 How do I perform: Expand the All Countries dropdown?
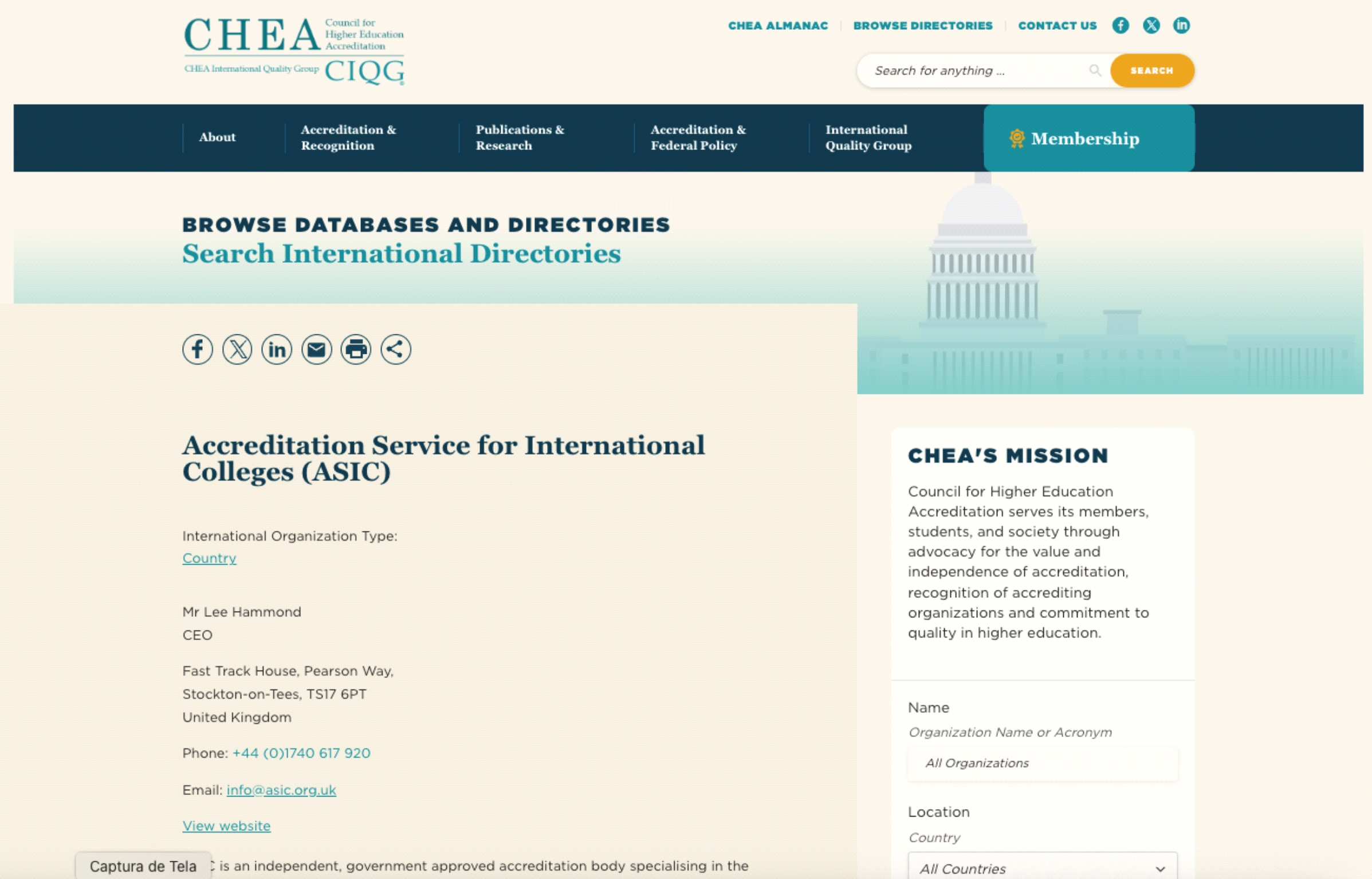coord(1042,868)
